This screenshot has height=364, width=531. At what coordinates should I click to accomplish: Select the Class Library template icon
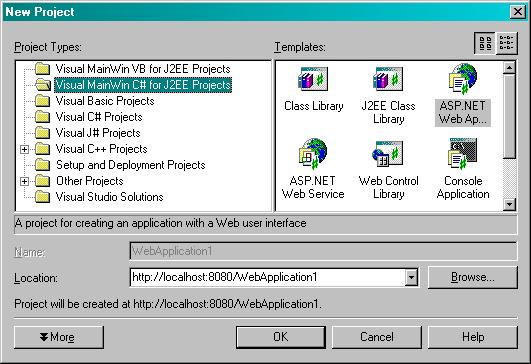click(x=313, y=79)
